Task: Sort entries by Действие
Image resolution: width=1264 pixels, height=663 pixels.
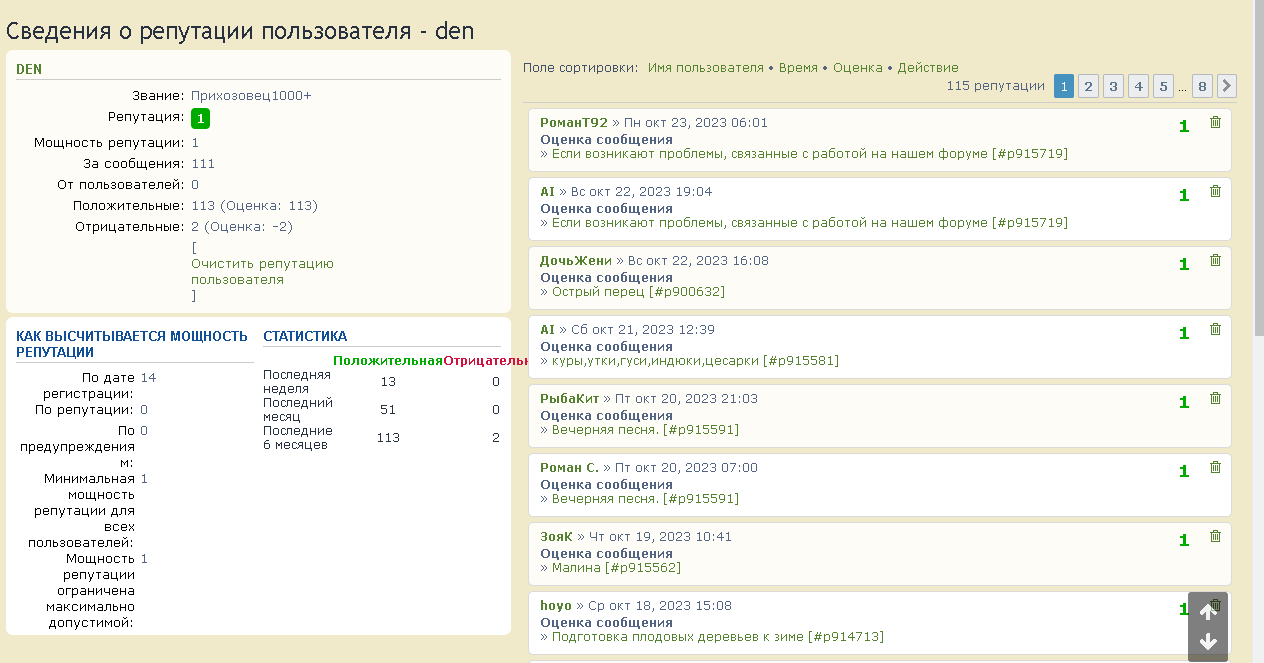Action: pyautogui.click(x=927, y=68)
